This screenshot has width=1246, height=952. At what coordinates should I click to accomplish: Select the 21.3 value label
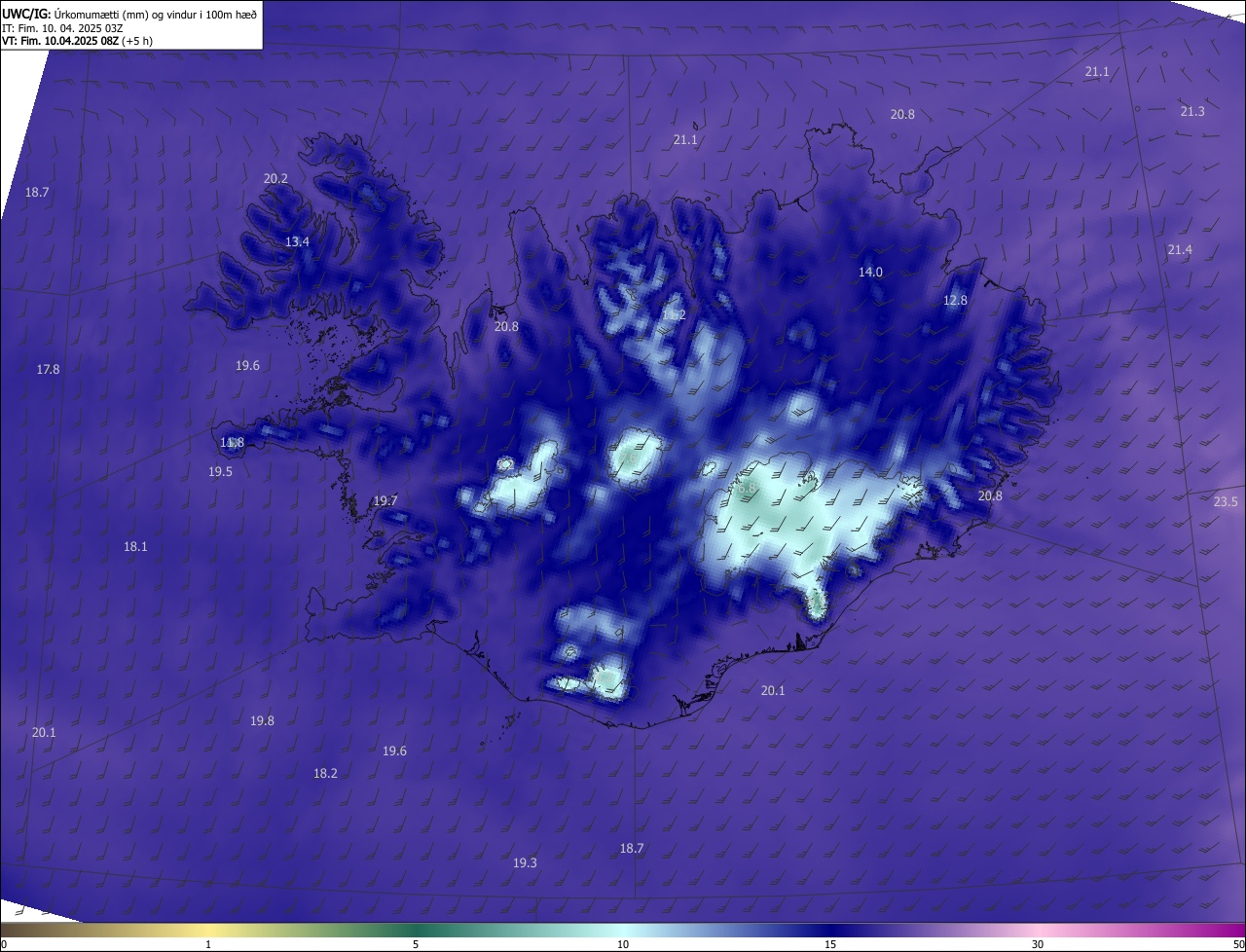(x=1192, y=111)
